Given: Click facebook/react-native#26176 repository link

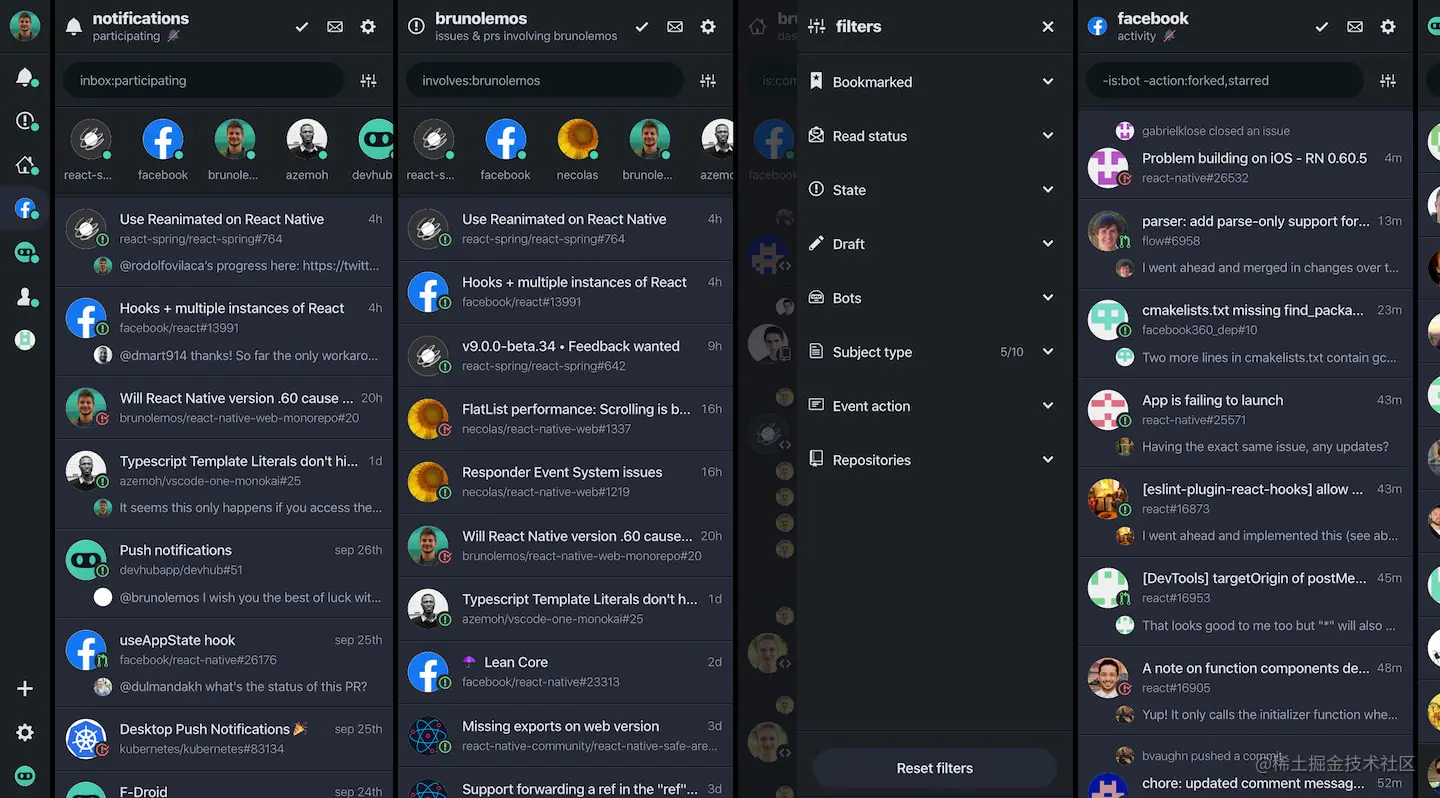Looking at the screenshot, I should [198, 660].
